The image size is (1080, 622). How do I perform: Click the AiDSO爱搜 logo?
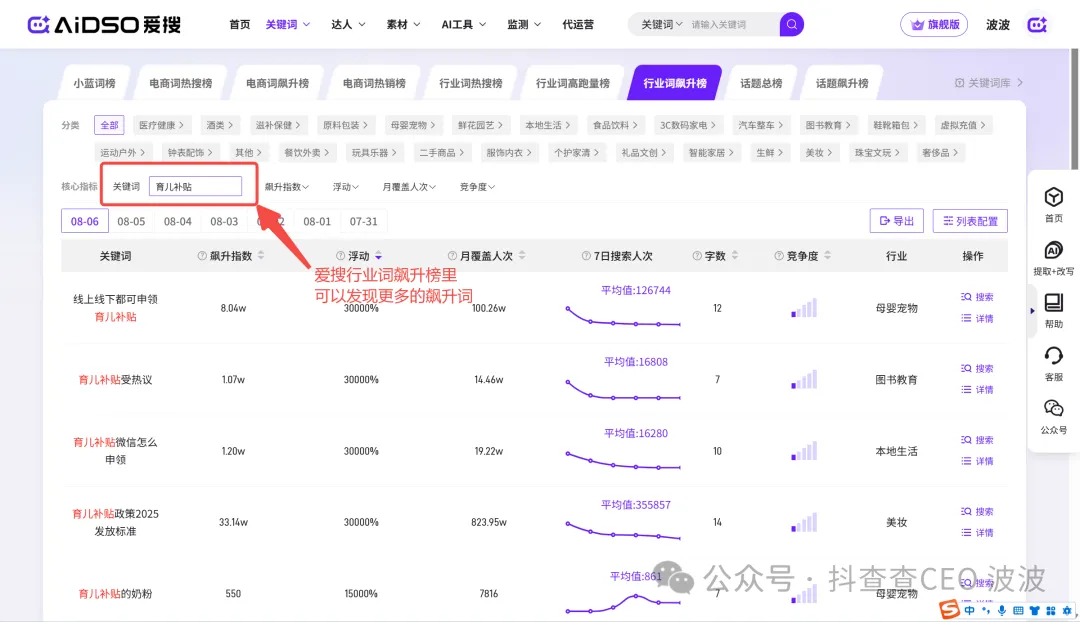(x=104, y=24)
